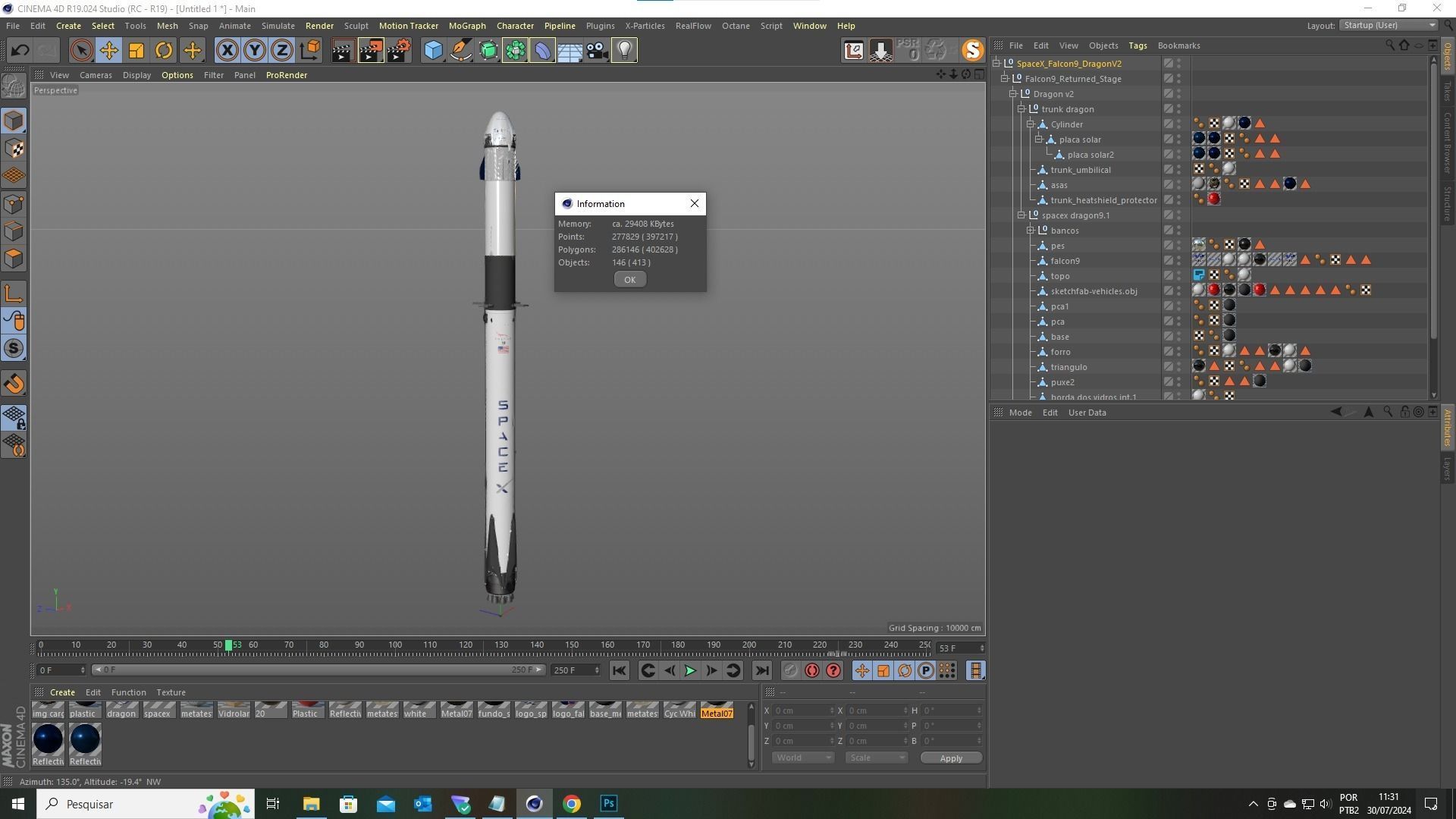This screenshot has width=1456, height=819.
Task: Open Google Chrome from the taskbar
Action: pos(572,804)
